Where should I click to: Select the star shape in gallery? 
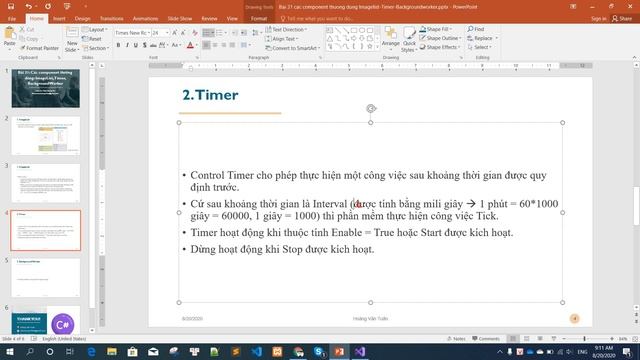click(370, 47)
